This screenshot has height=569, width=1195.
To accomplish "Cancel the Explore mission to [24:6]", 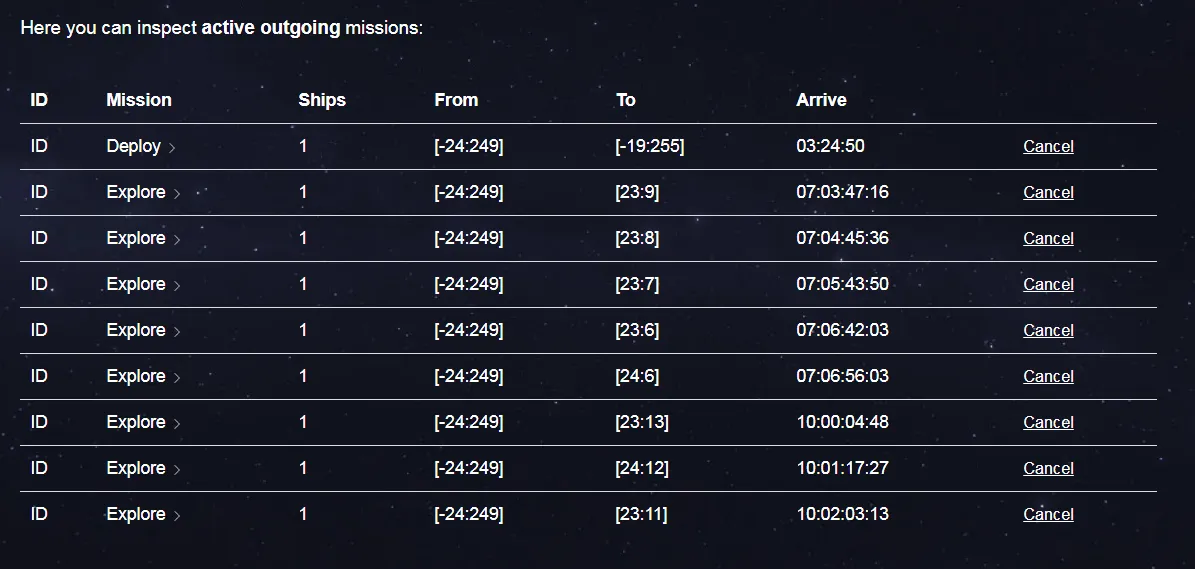I will pyautogui.click(x=1048, y=376).
